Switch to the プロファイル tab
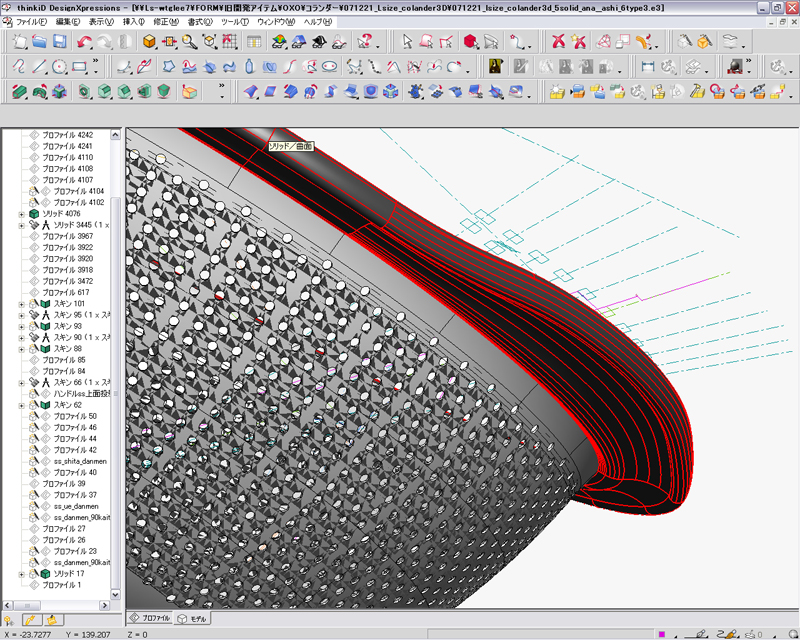Screen dimensions: 800x640 tap(149, 619)
